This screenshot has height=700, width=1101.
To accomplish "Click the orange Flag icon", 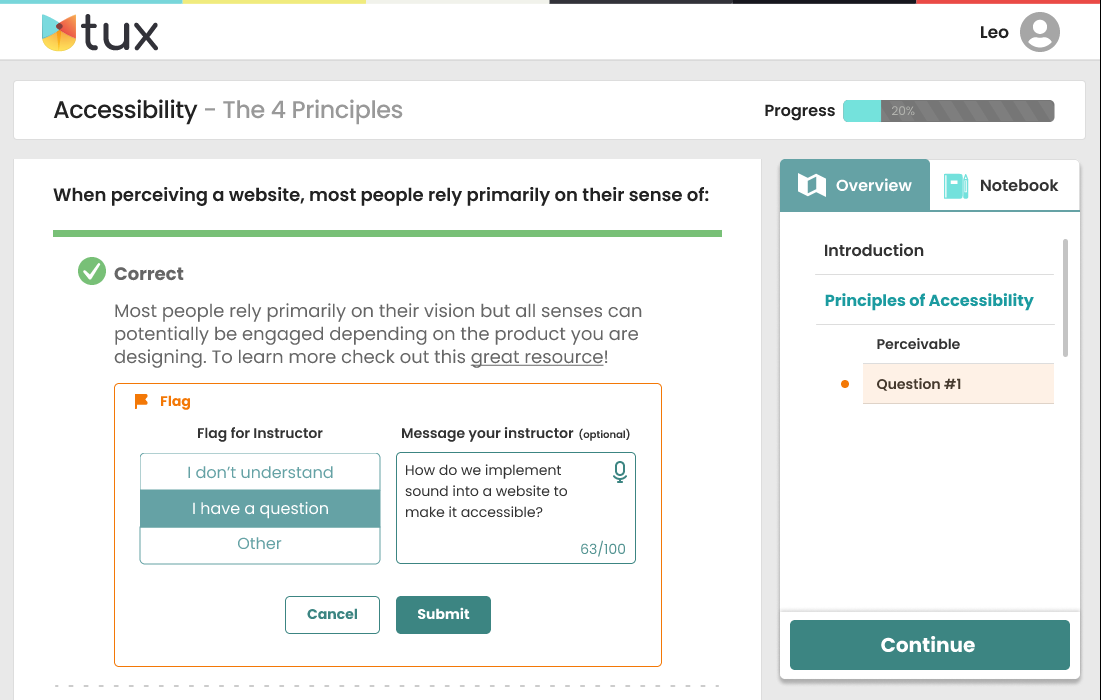I will [x=141, y=401].
